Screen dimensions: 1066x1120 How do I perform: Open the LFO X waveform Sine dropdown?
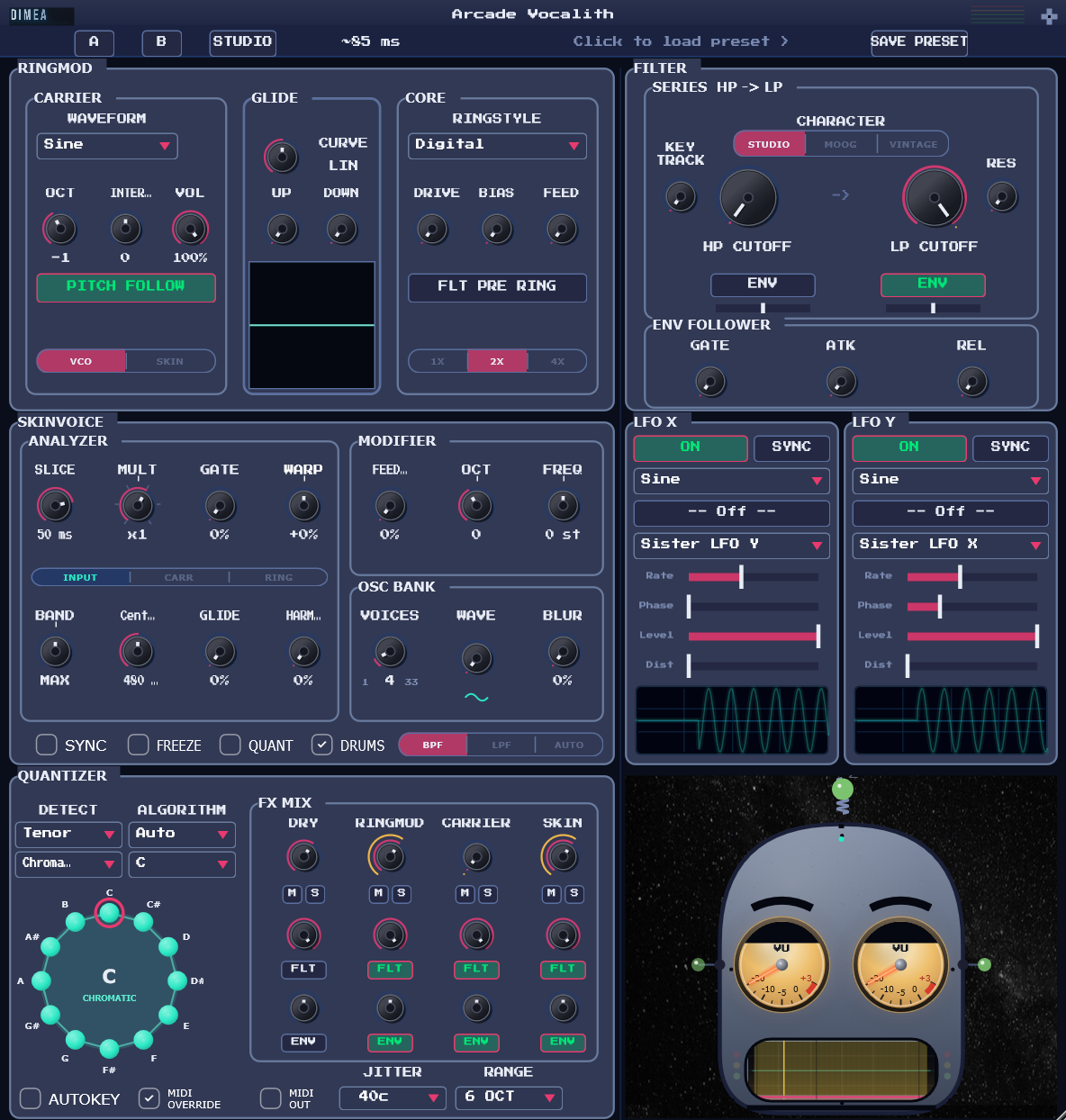pyautogui.click(x=732, y=481)
